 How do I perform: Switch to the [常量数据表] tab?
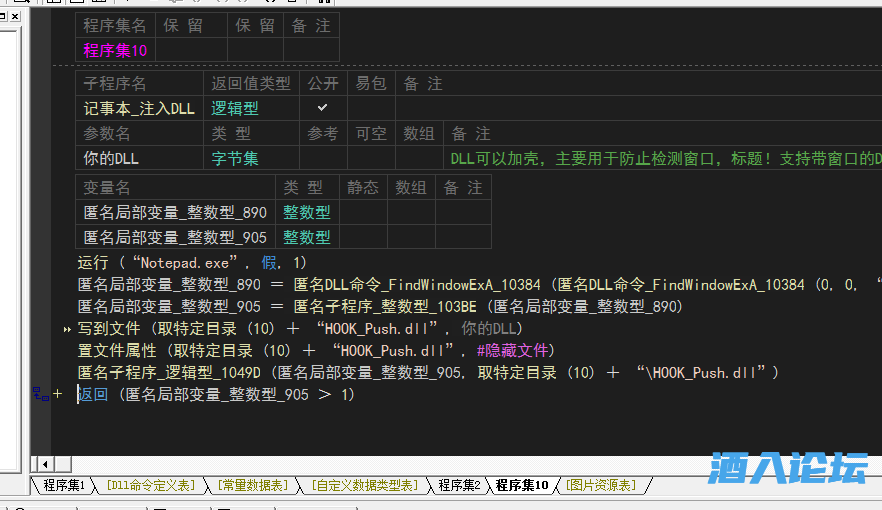point(252,485)
